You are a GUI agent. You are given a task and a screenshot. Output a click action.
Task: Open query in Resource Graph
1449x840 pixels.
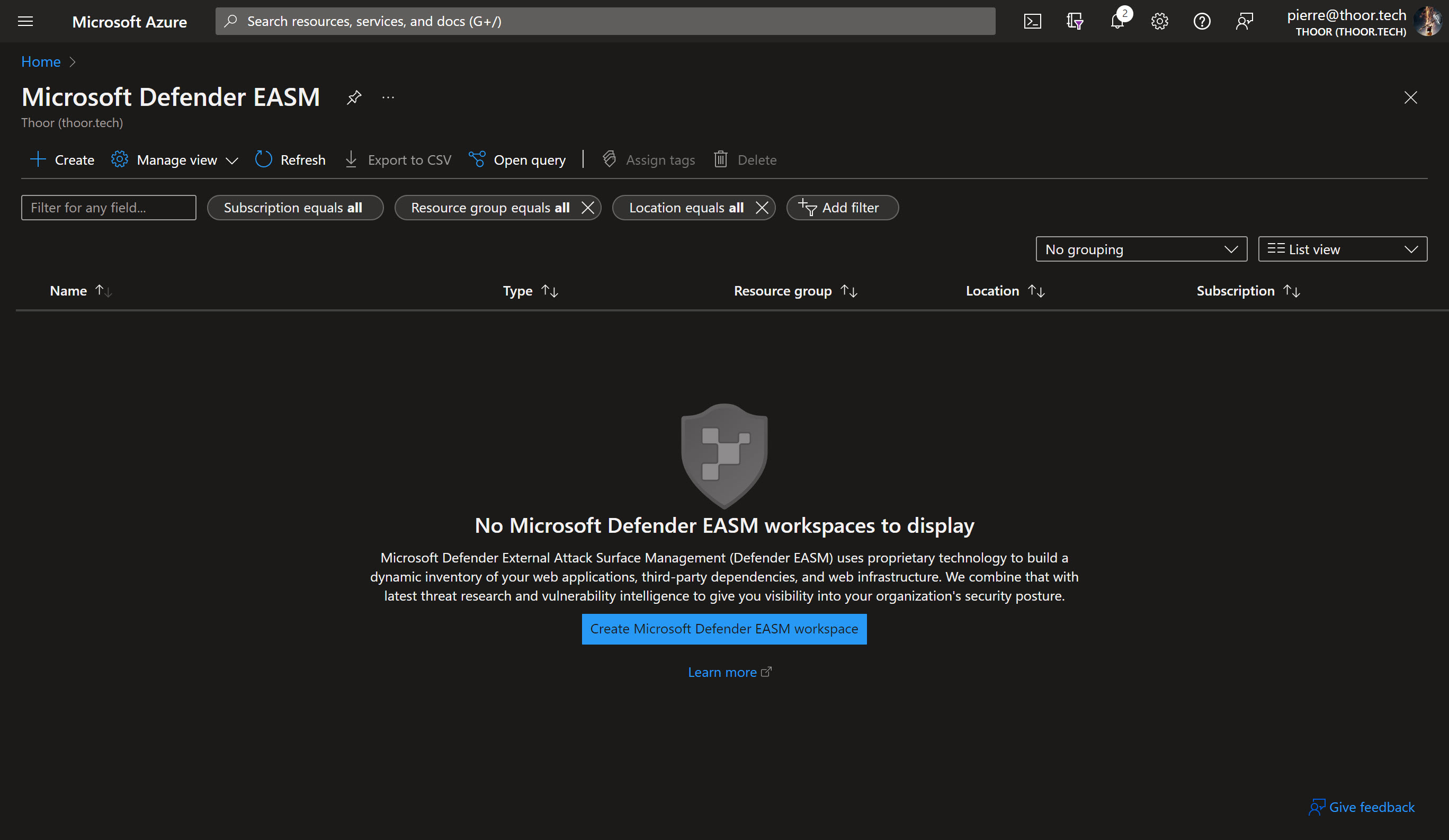[517, 160]
